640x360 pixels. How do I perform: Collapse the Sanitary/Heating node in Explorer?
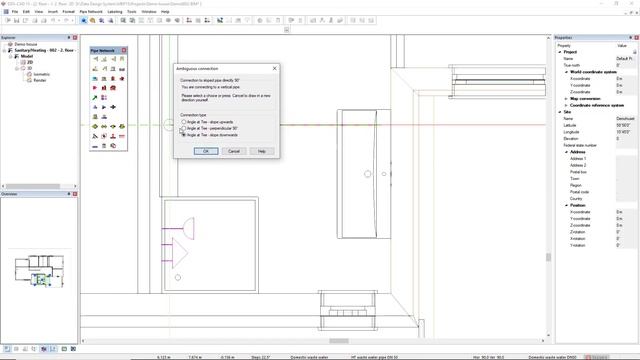pyautogui.click(x=4, y=50)
